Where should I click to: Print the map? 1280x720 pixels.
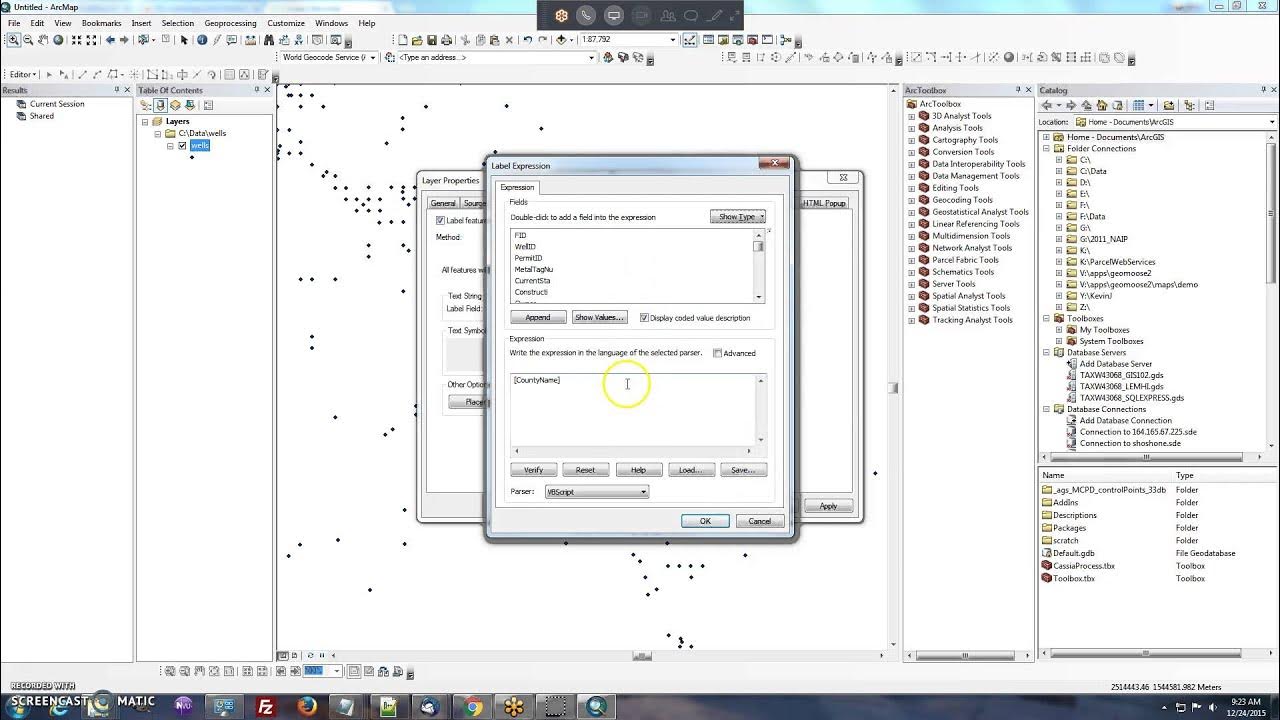pos(446,40)
